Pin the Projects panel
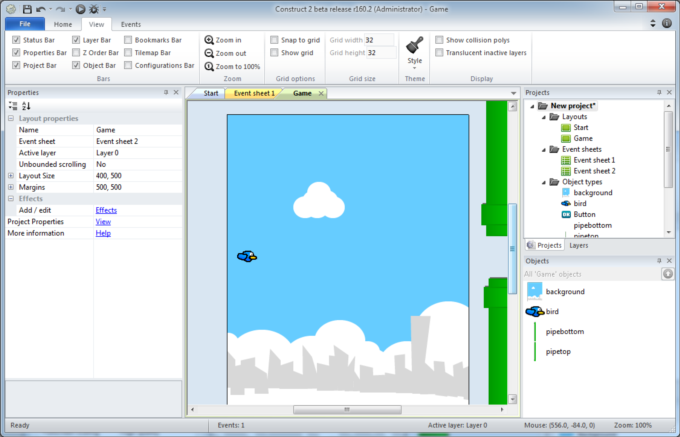Screen dimensions: 680x437 tap(659, 92)
